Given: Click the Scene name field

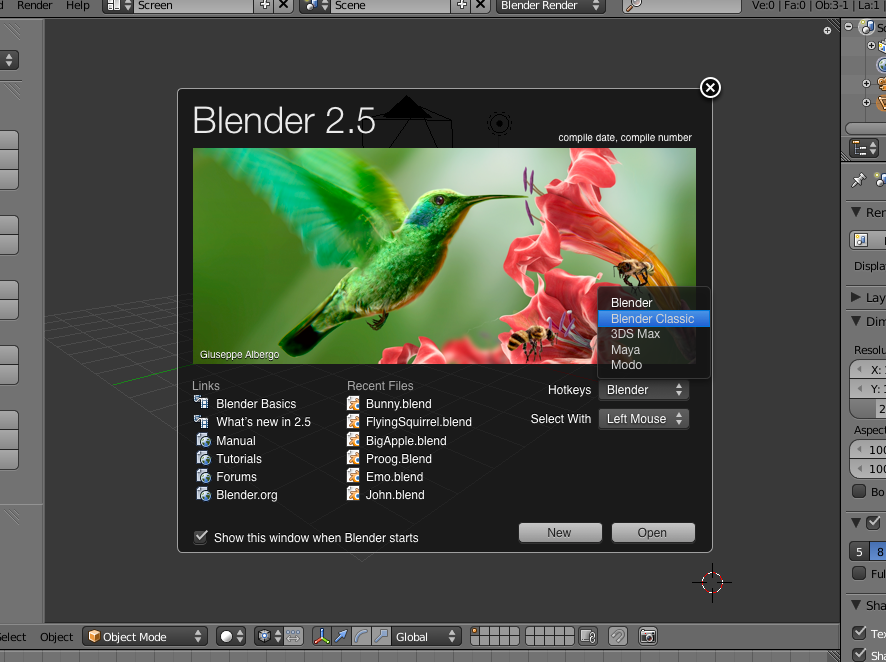Looking at the screenshot, I should [x=391, y=6].
